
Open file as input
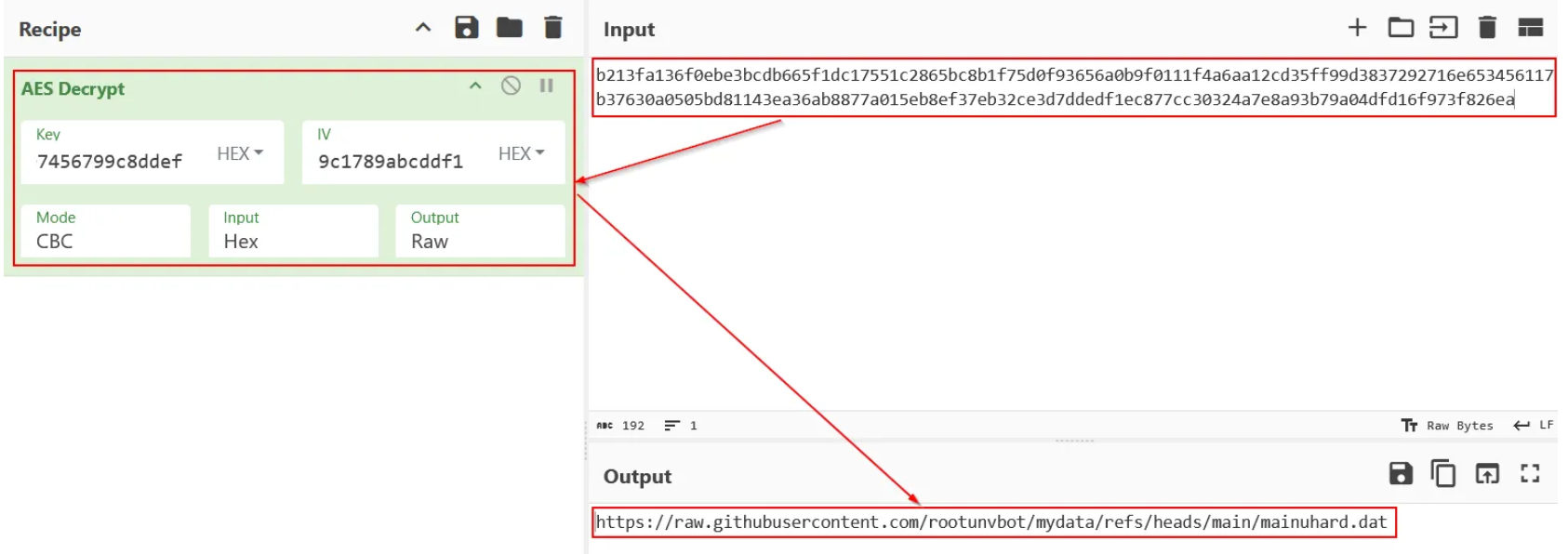pyautogui.click(x=1442, y=28)
